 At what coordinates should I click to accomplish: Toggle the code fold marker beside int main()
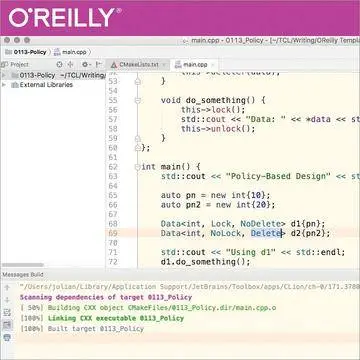(137, 167)
